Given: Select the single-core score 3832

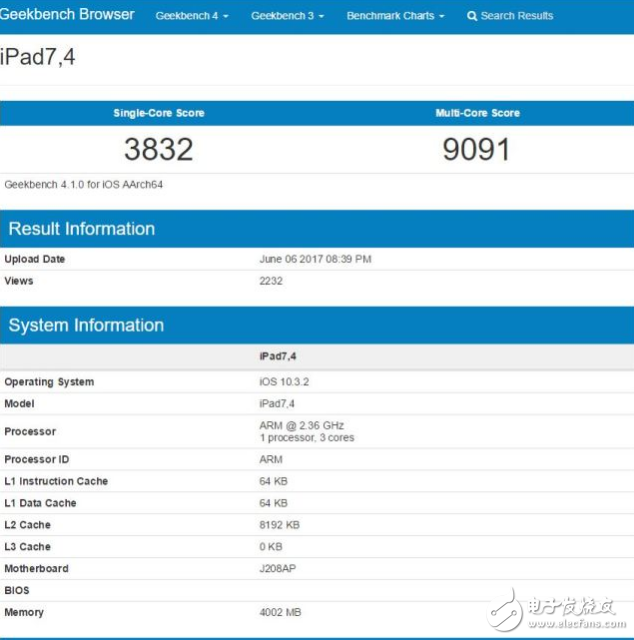Looking at the screenshot, I should tap(158, 149).
